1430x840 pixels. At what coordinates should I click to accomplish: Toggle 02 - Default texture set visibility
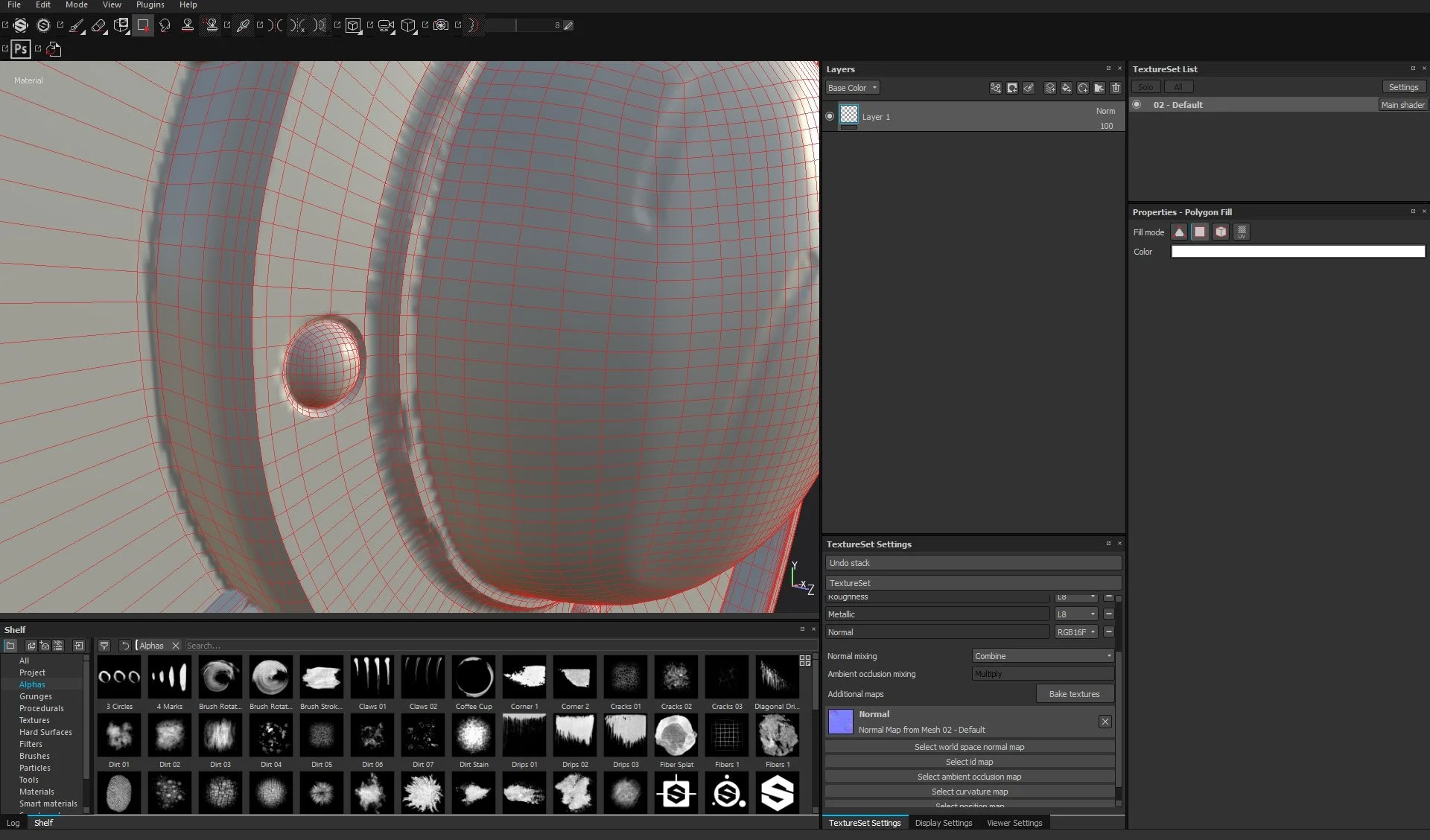click(x=1137, y=104)
